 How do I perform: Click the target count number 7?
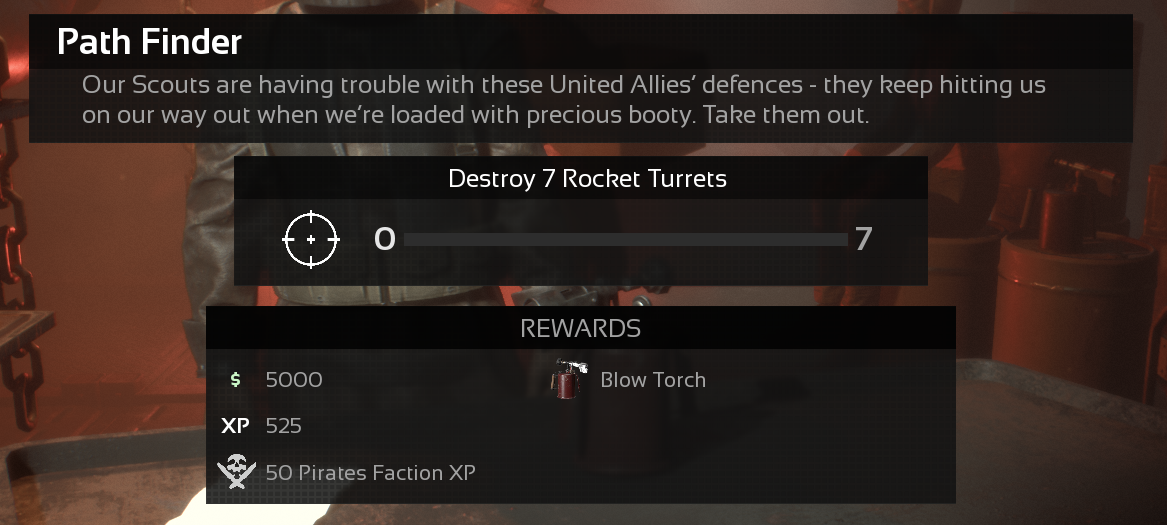[863, 239]
